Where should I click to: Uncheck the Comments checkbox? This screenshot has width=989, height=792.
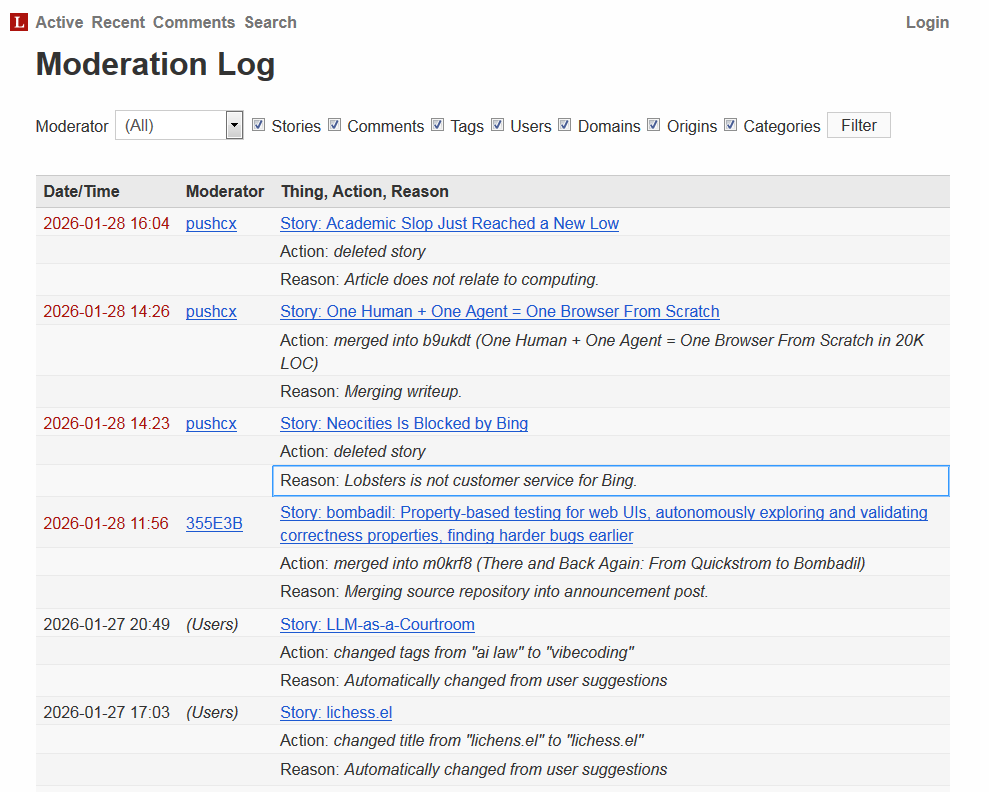(334, 125)
